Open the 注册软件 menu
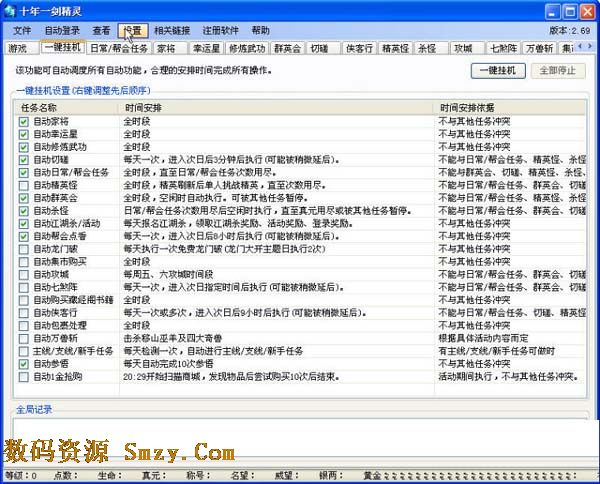 [220, 31]
